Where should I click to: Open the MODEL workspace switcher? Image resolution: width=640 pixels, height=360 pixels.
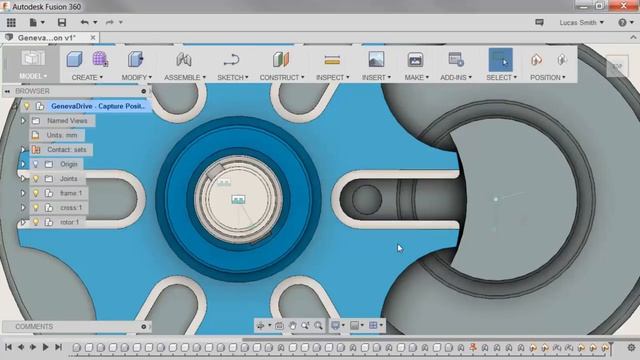coord(33,76)
